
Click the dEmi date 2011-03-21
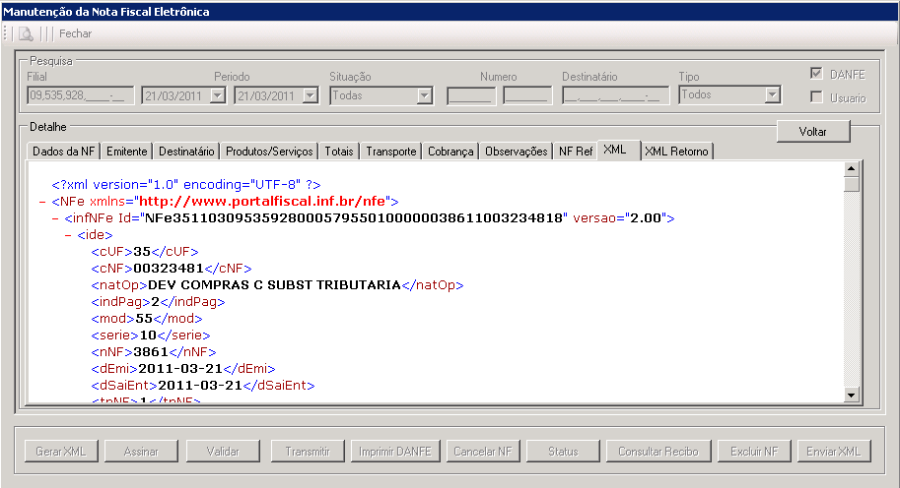click(180, 369)
